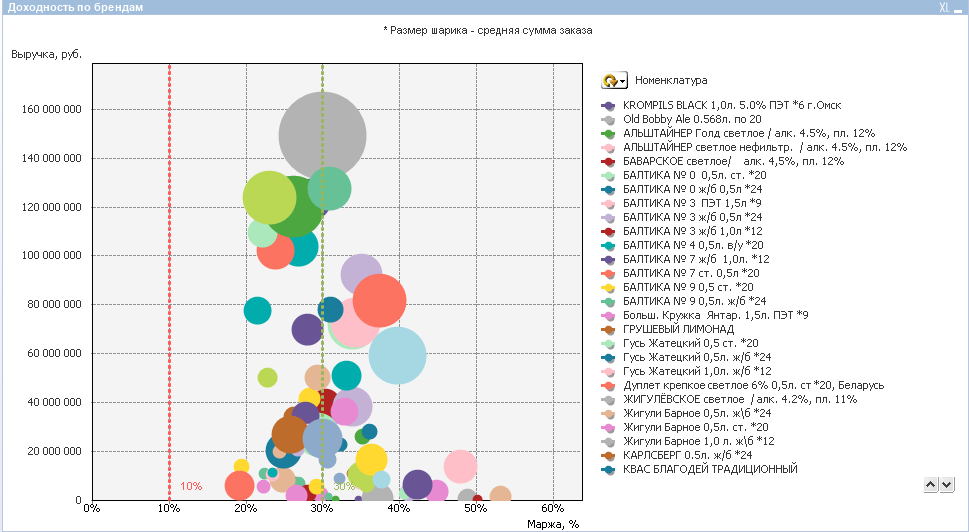Click the coral bubble near 80 000 000
Image resolution: width=969 pixels, height=532 pixels.
pos(379,300)
